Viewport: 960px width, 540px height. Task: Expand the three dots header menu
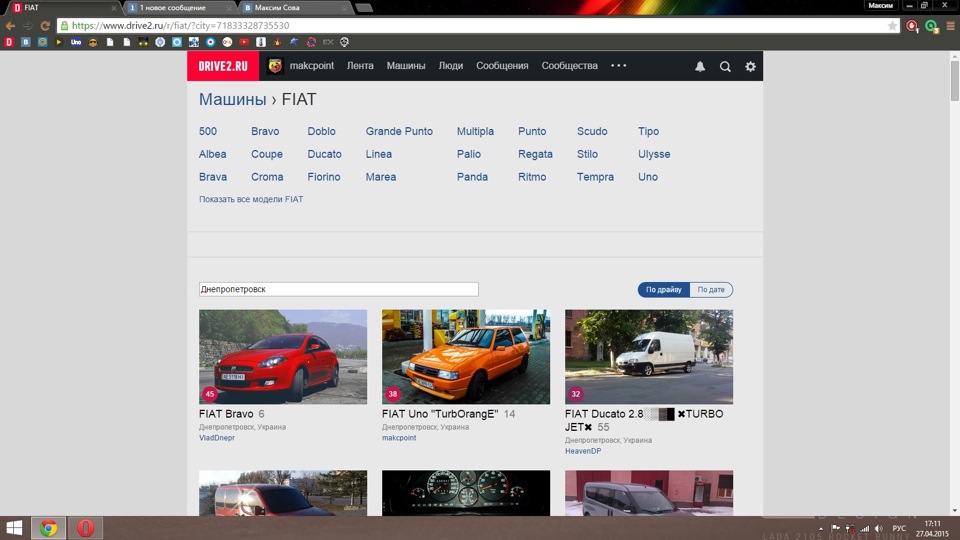click(x=618, y=66)
